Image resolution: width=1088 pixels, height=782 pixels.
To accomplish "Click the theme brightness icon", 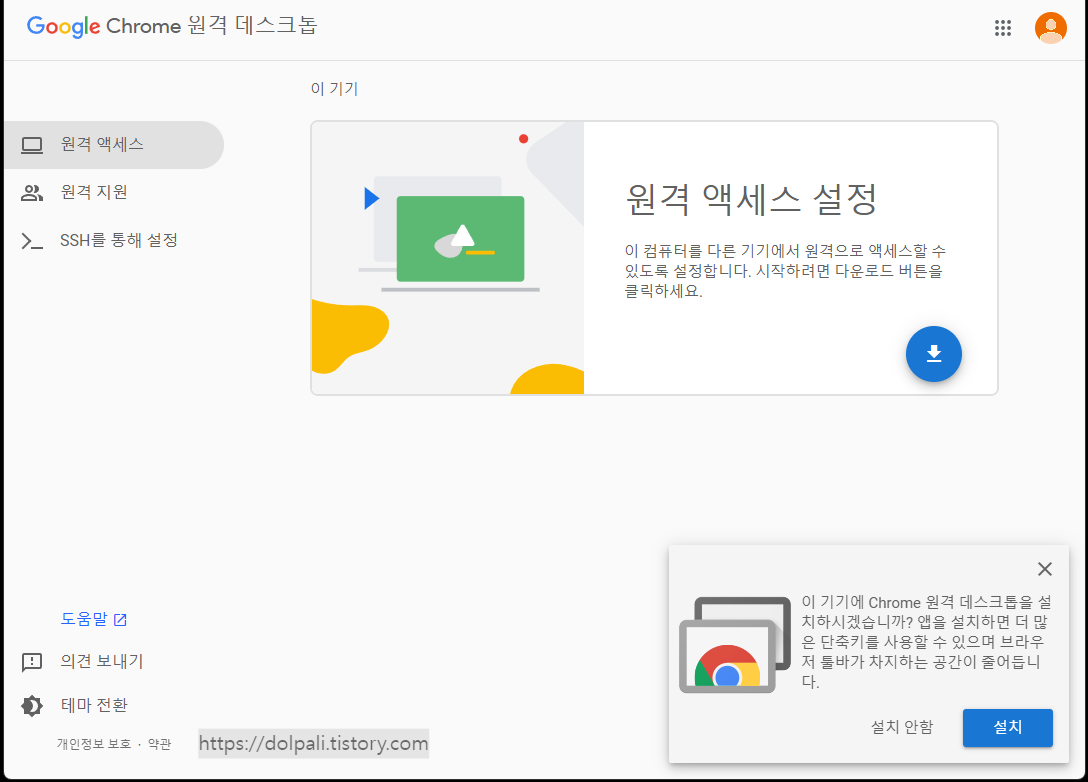I will coord(32,706).
